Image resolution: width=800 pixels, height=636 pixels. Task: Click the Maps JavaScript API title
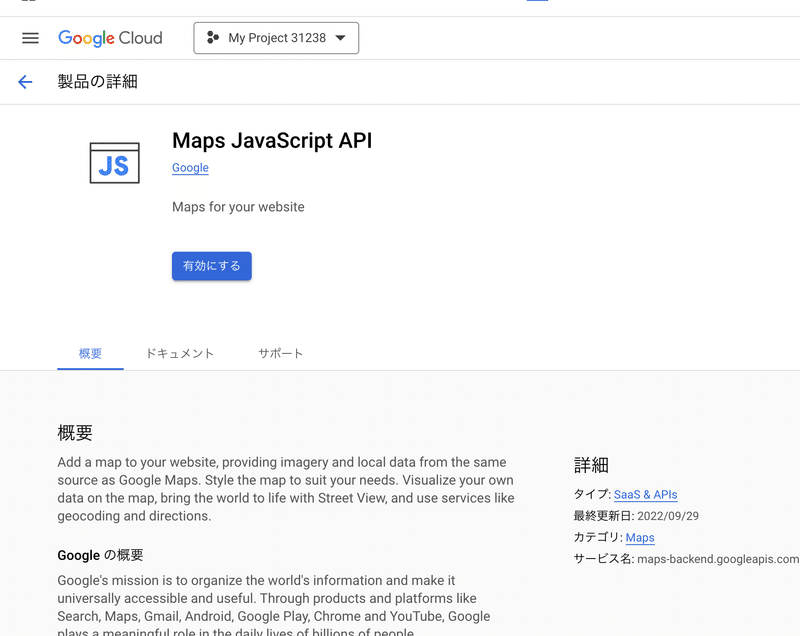[272, 141]
